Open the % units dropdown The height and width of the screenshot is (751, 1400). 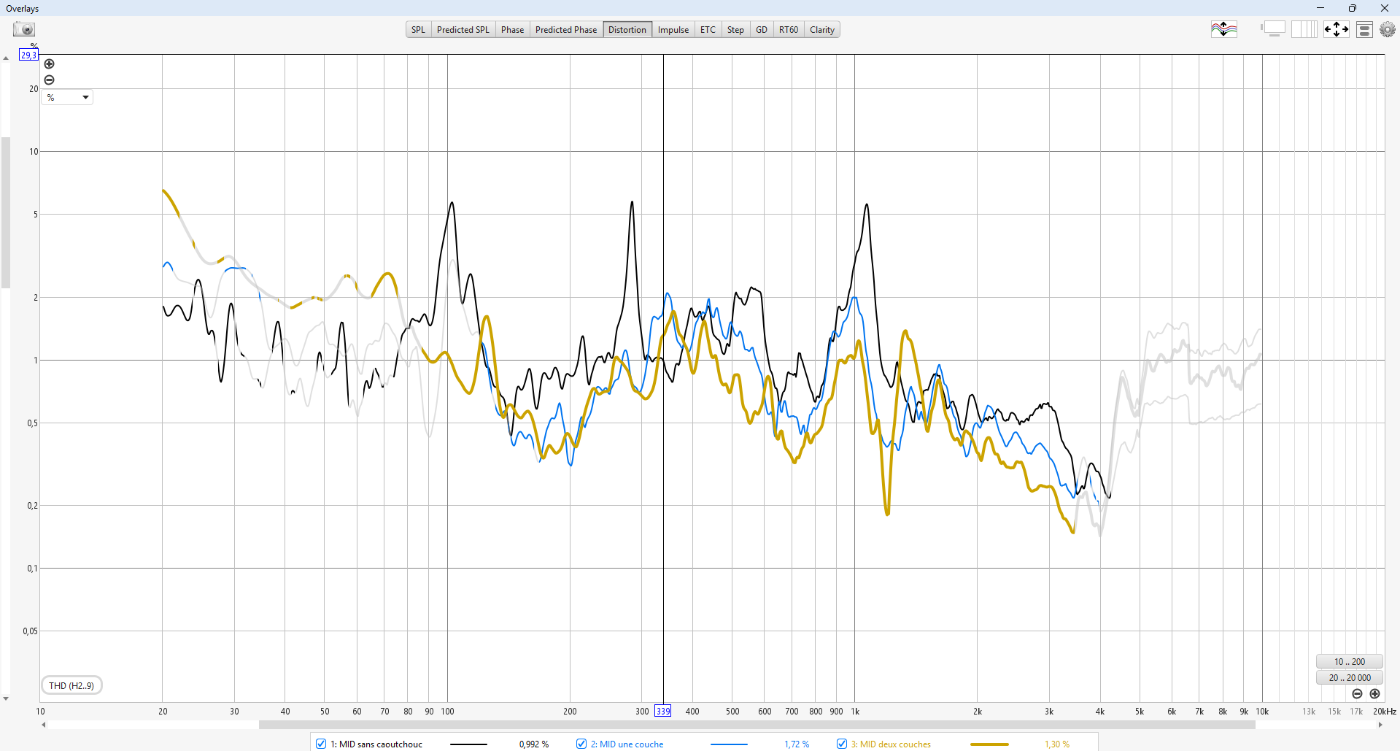coord(67,98)
